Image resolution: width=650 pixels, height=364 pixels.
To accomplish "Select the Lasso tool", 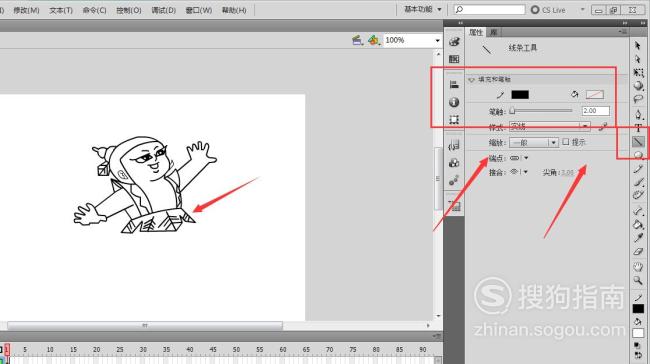I will [x=638, y=99].
